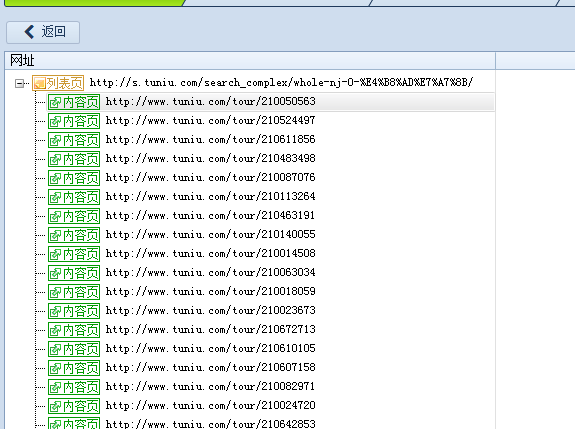Select URL text http://www.tuniu.com/tour/210050563
The width and height of the screenshot is (575, 429).
tap(210, 102)
